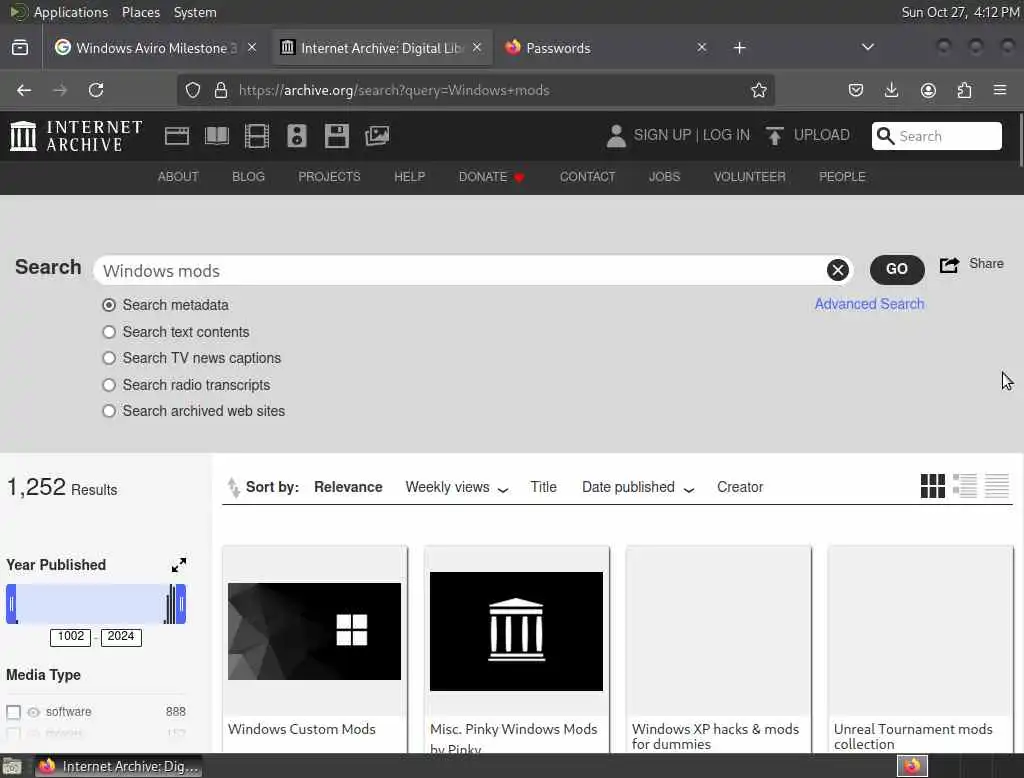Open the Video film strip icon

pyautogui.click(x=257, y=136)
